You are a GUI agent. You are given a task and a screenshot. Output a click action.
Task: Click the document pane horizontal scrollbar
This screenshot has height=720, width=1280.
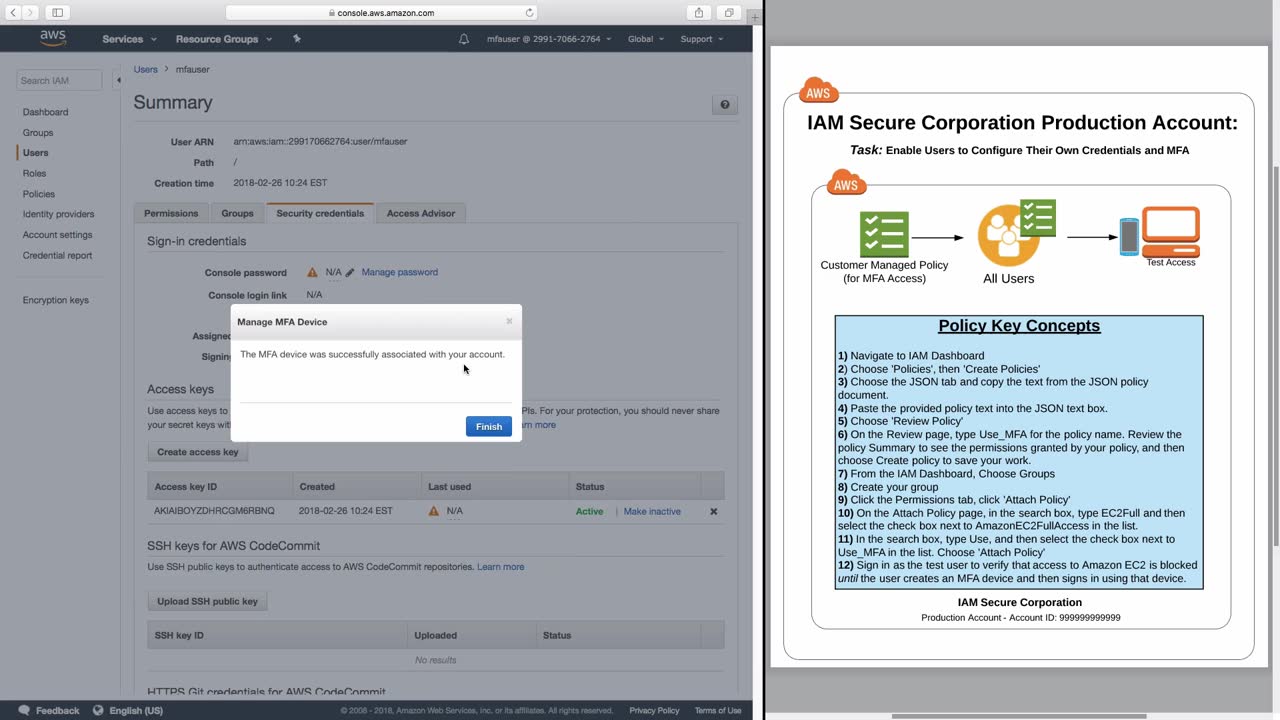[1018, 716]
